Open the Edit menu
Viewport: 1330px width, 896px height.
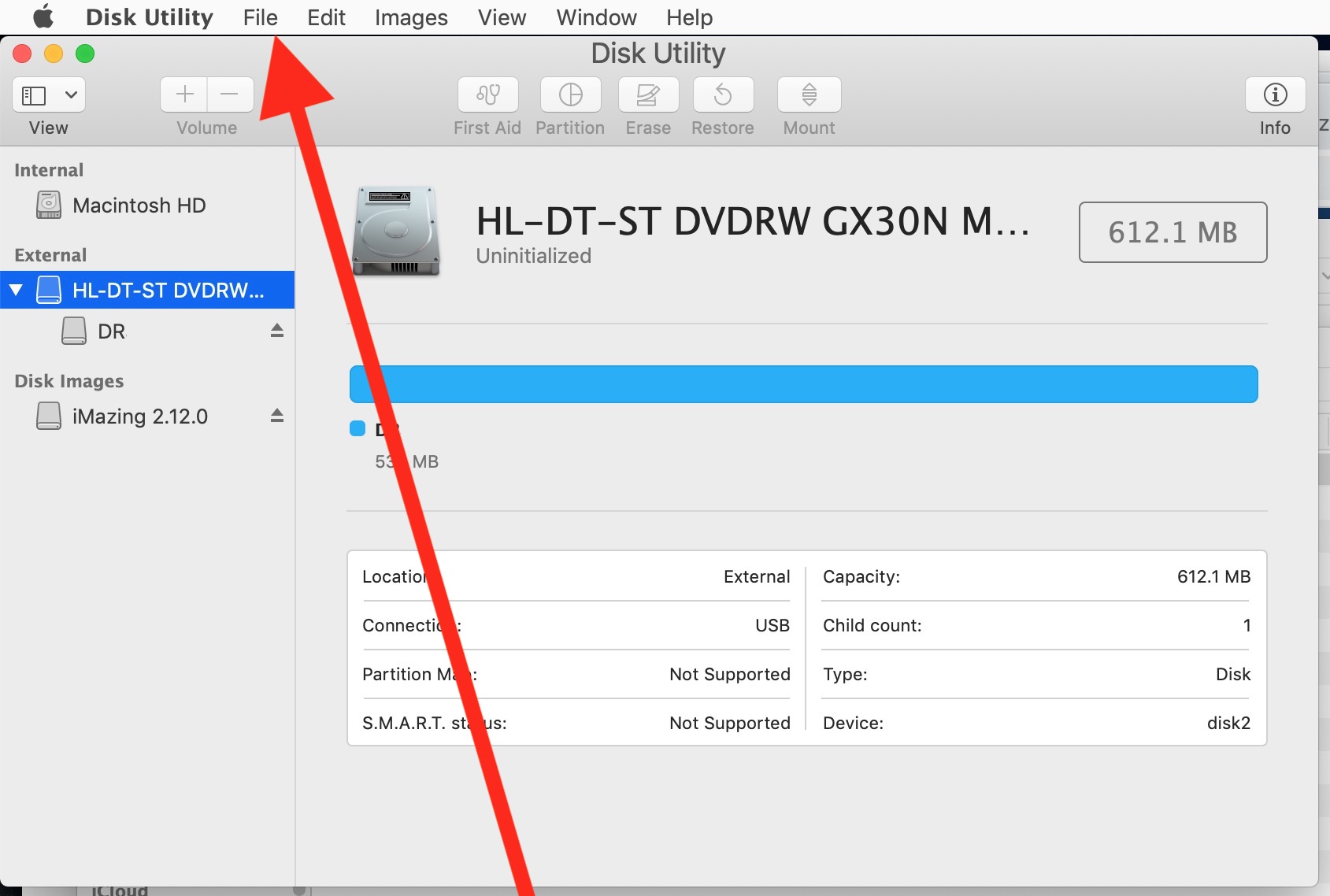coord(326,17)
